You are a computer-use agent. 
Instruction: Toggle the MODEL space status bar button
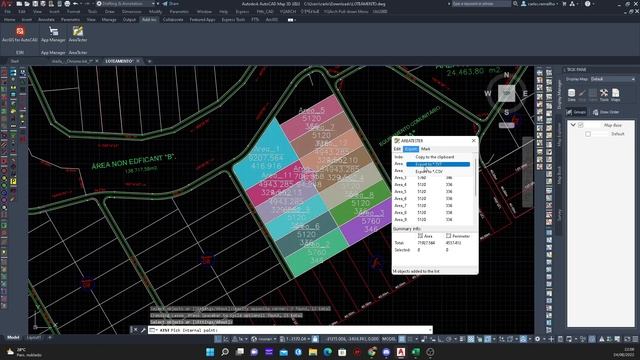coord(389,339)
